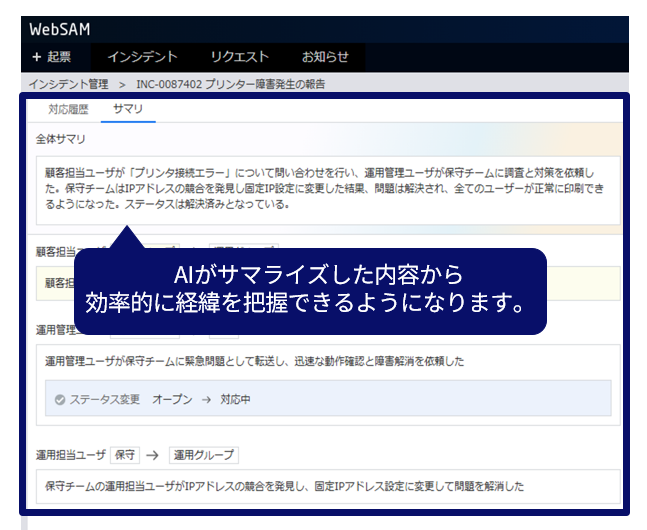Click the 全体サマリ section heading
This screenshot has height=530, width=647.
coord(60,138)
